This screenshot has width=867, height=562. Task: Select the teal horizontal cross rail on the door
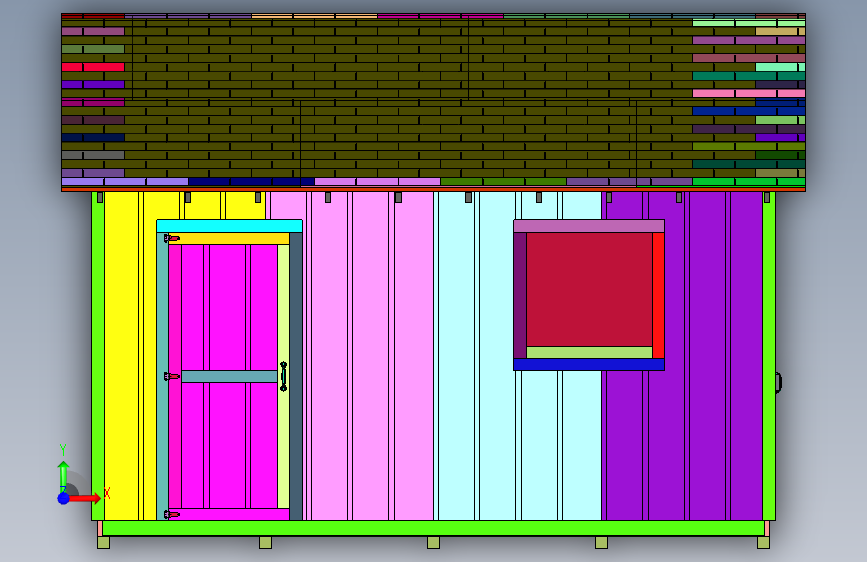(x=229, y=377)
